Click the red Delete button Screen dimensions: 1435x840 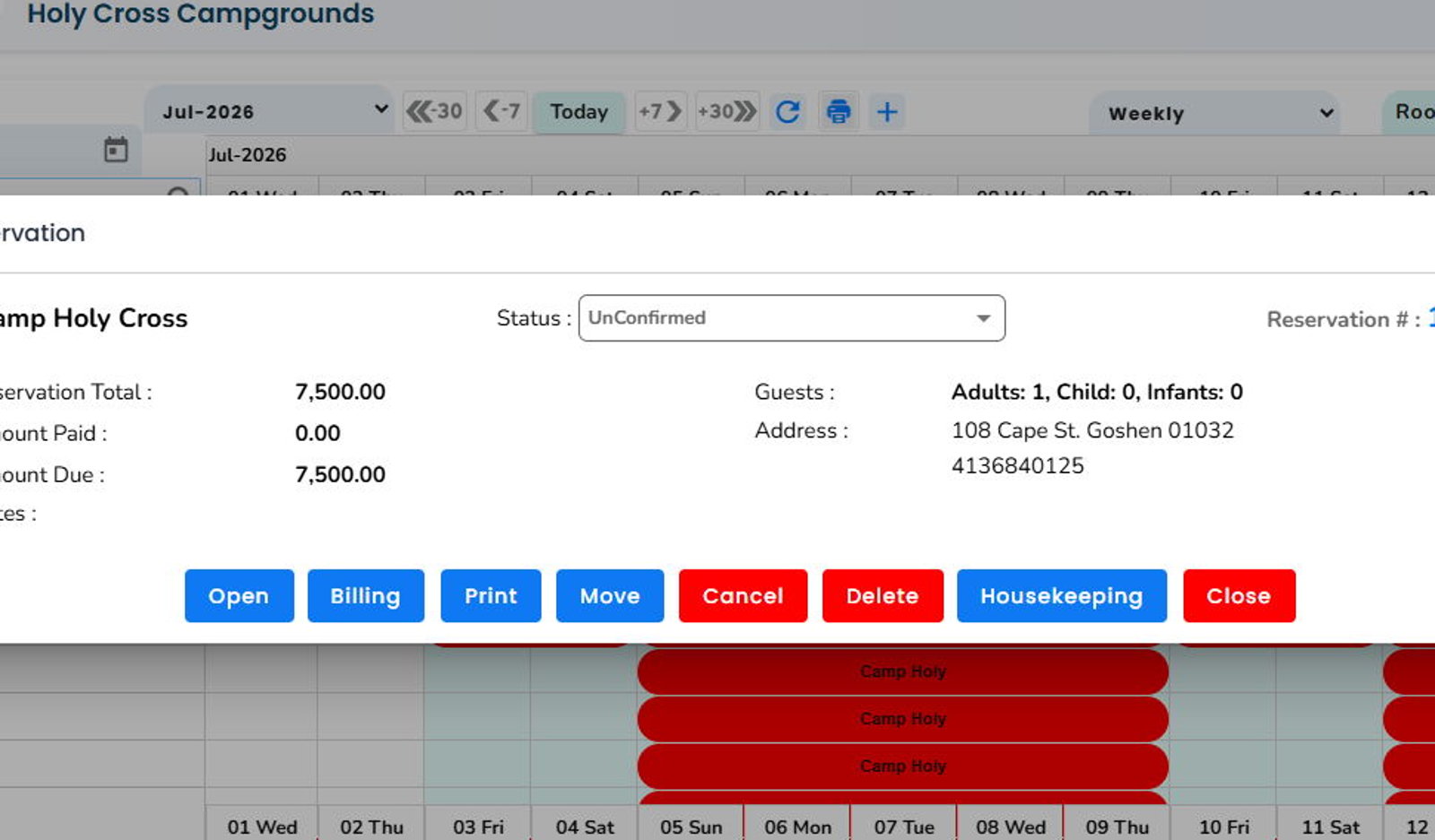tap(883, 596)
